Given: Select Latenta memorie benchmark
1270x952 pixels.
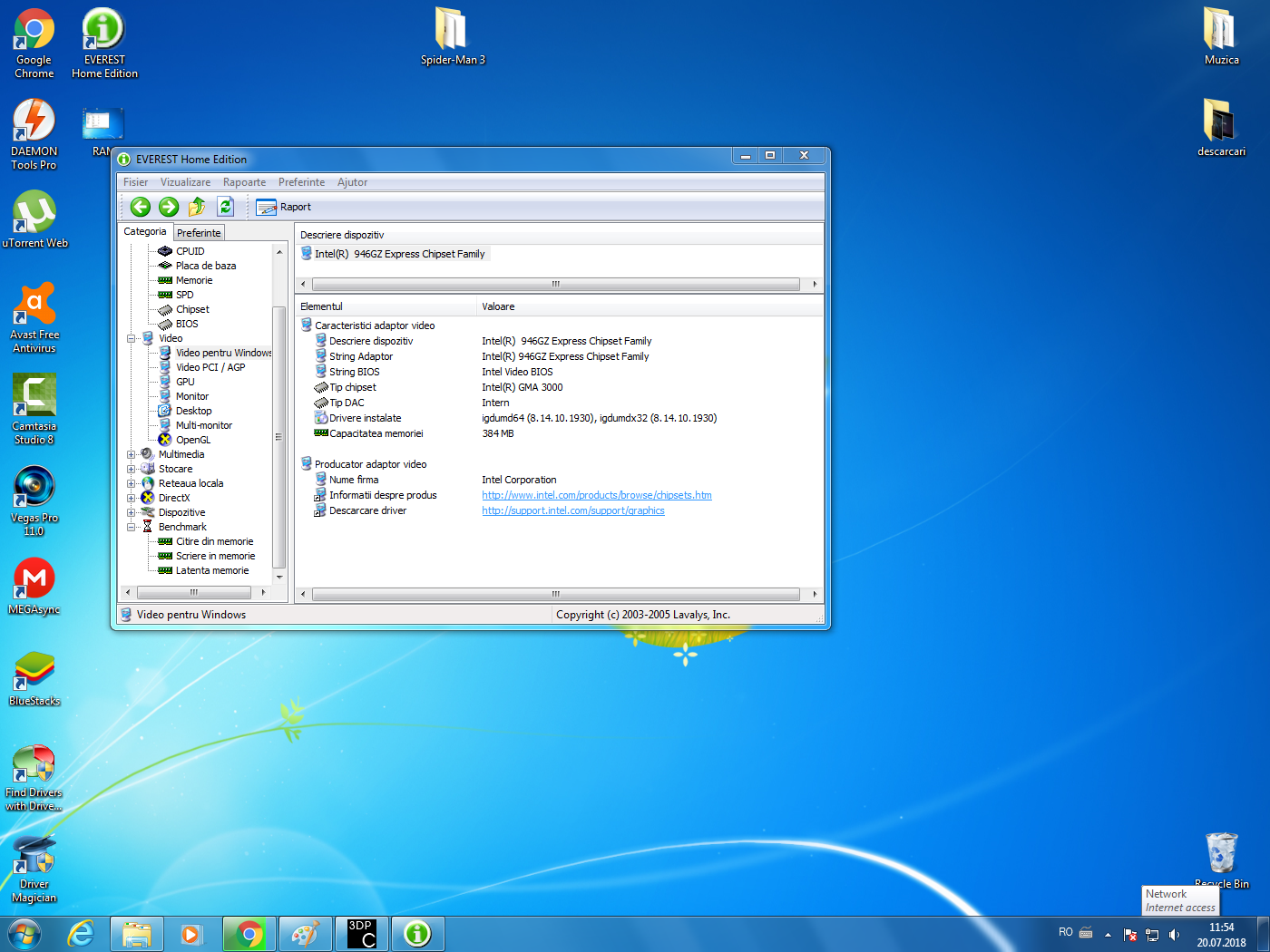Looking at the screenshot, I should [x=212, y=570].
